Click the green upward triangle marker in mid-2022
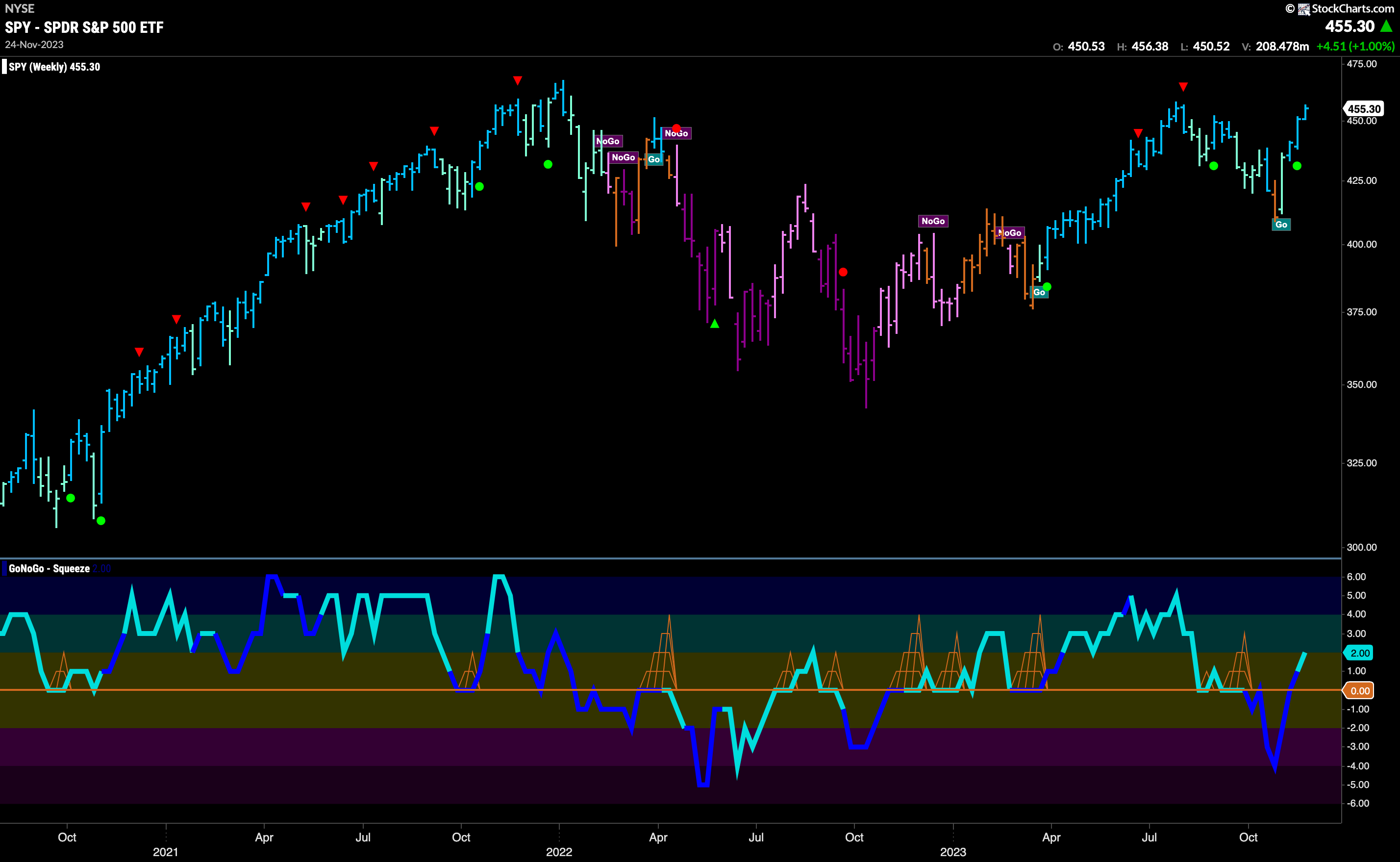1400x862 pixels. (715, 324)
